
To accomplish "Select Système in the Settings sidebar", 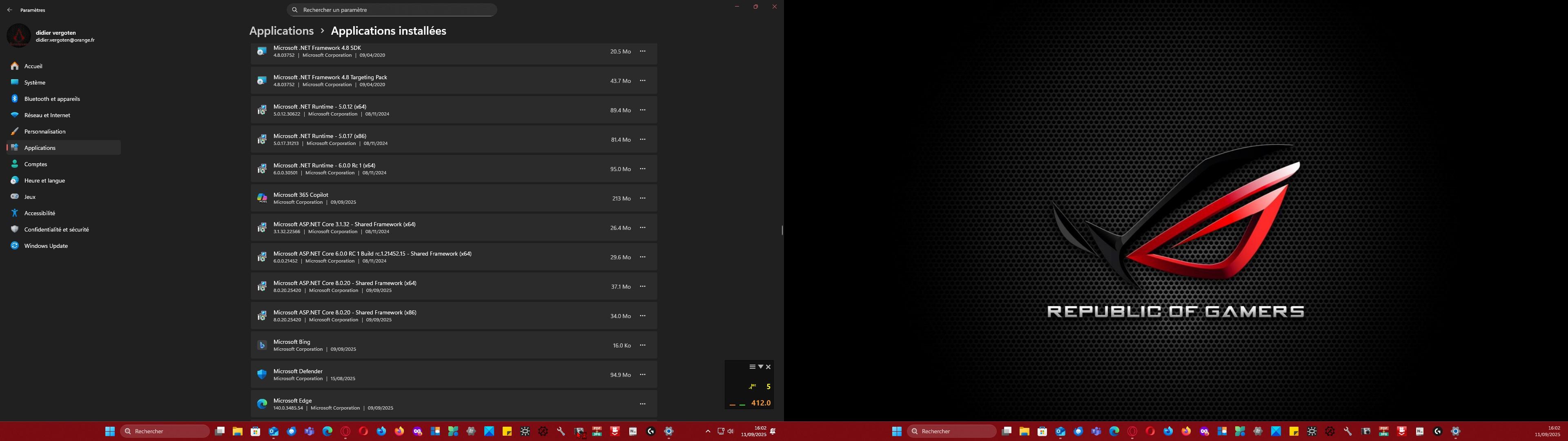I will click(x=63, y=82).
